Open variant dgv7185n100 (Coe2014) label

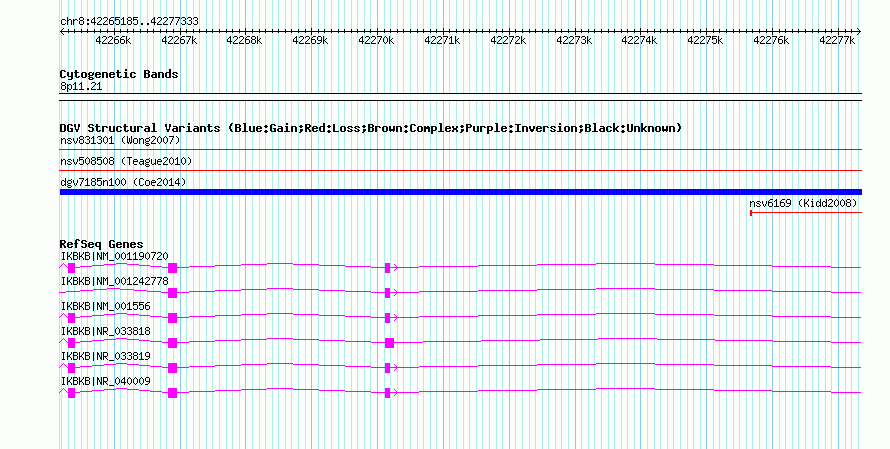[123, 182]
